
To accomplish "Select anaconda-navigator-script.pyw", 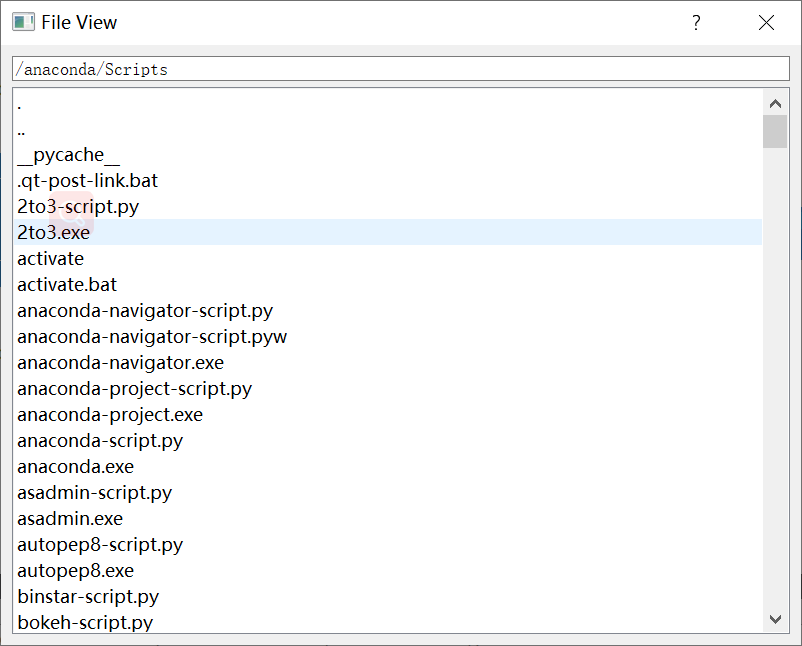I will (x=388, y=337).
